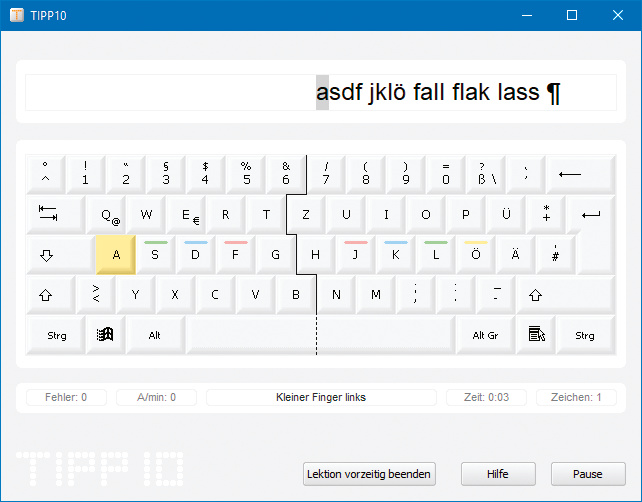Click the Tab key icon
The width and height of the screenshot is (642, 502).
coord(56,215)
